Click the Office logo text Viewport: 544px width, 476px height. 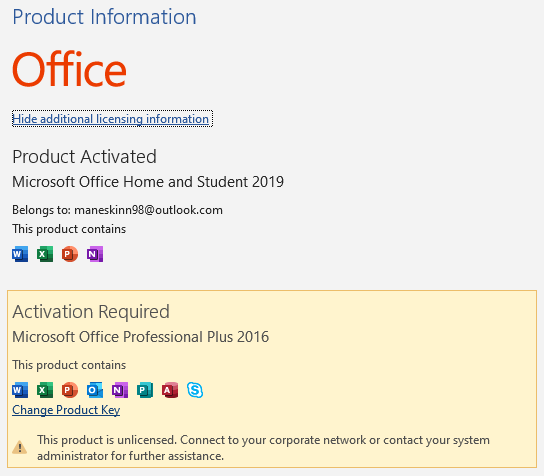(69, 69)
